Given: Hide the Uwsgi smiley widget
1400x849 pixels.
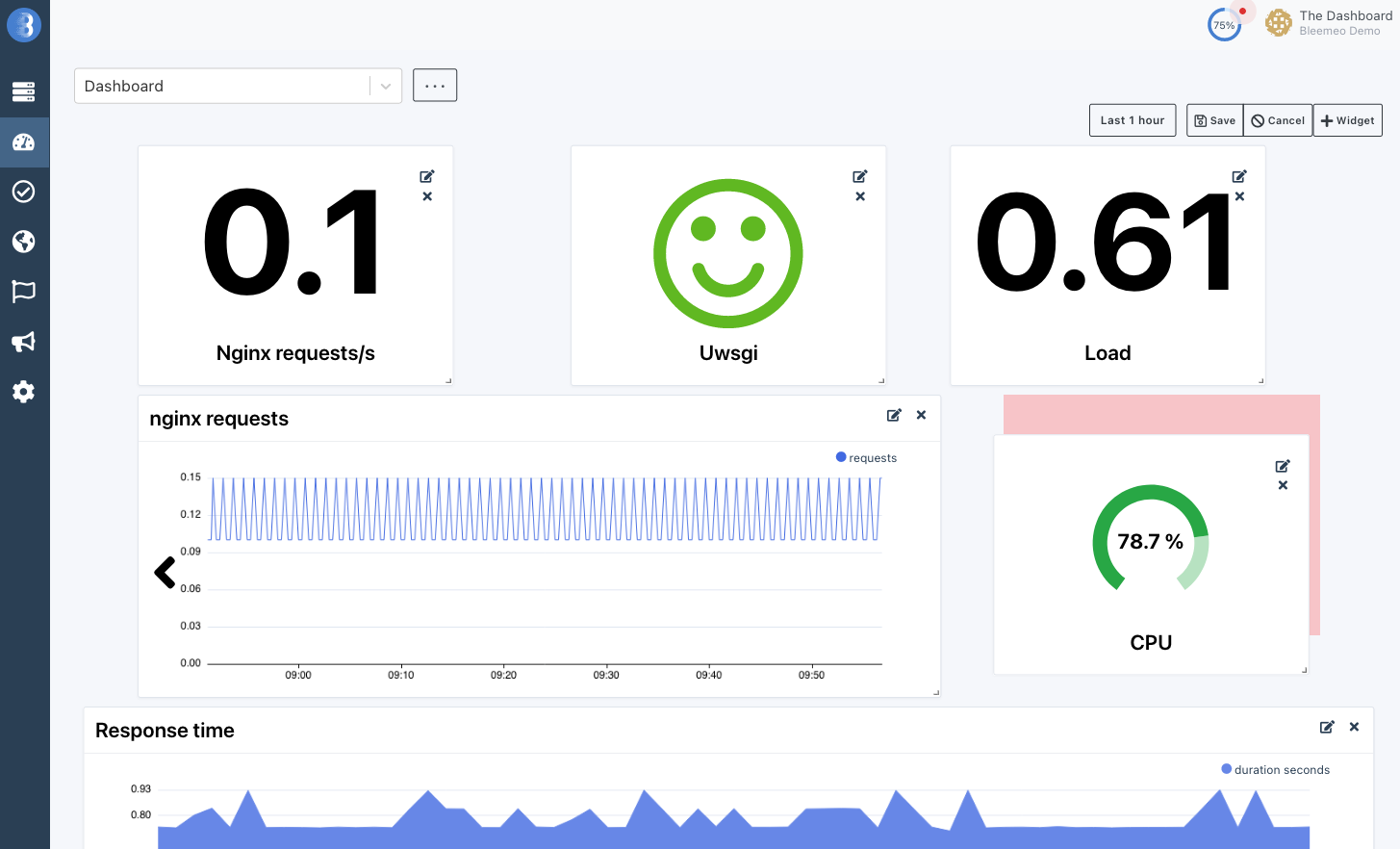Looking at the screenshot, I should pos(859,195).
